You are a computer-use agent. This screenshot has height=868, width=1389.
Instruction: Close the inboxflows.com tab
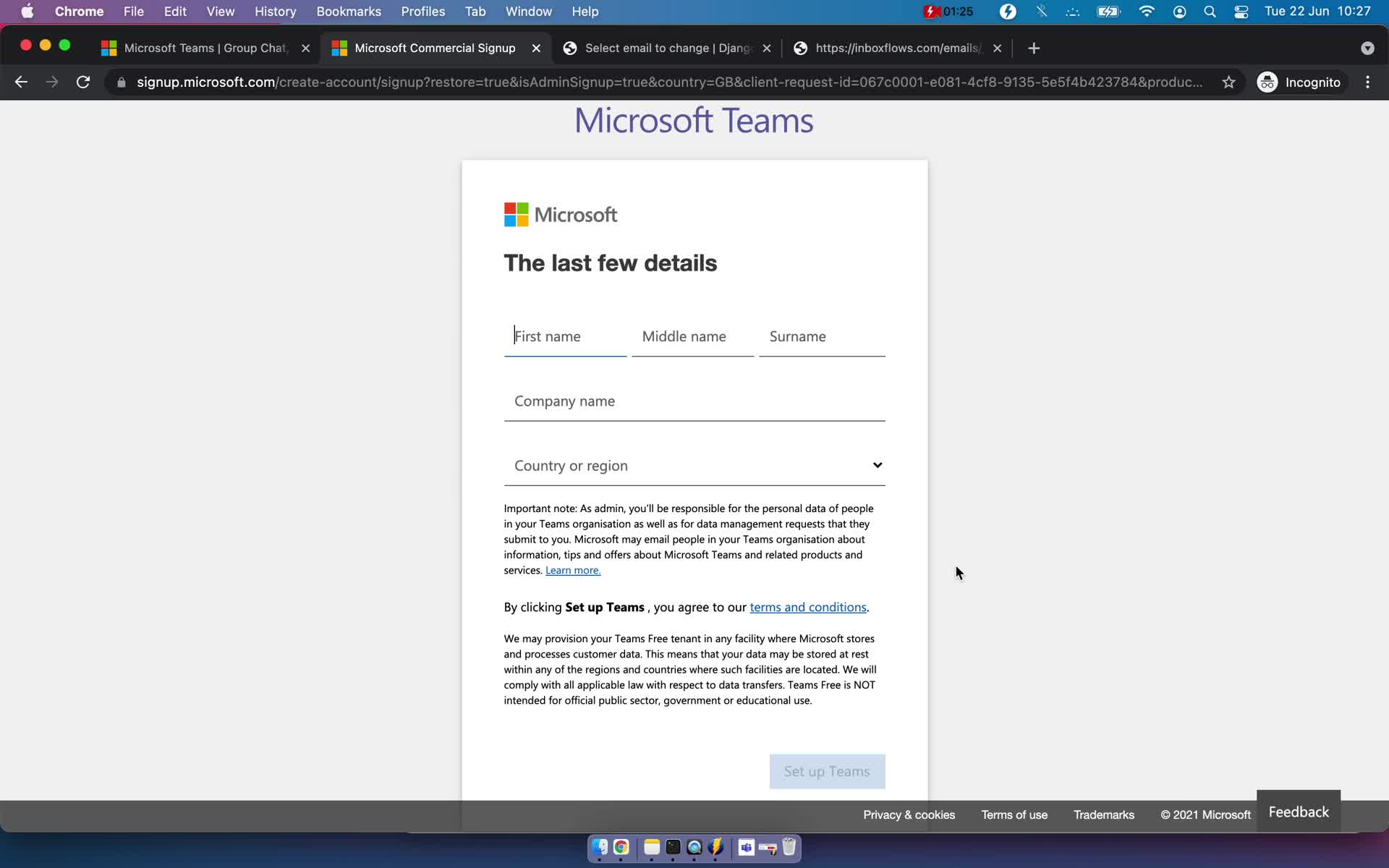(997, 48)
